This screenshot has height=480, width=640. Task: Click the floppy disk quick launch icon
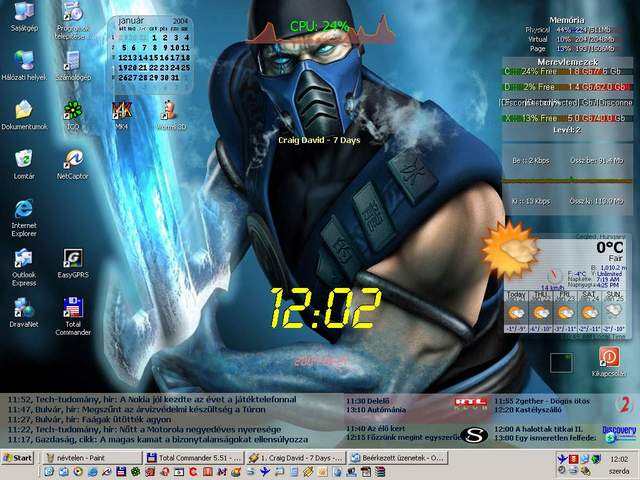pyautogui.click(x=121, y=472)
